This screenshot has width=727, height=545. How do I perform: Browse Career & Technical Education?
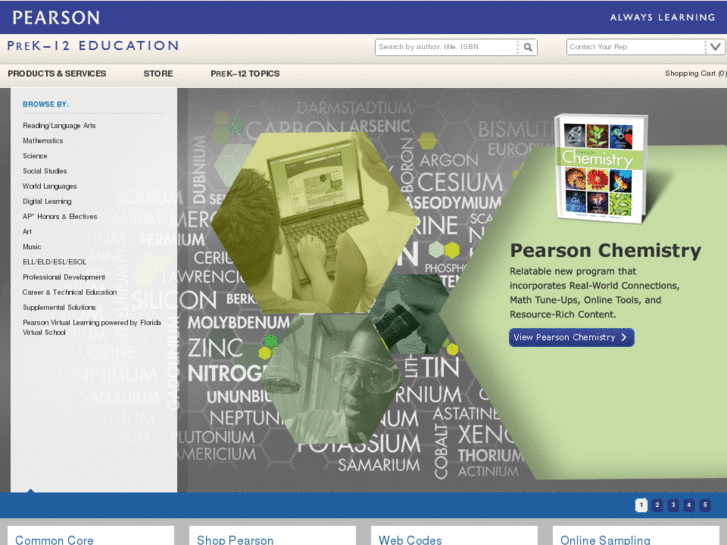coord(70,292)
